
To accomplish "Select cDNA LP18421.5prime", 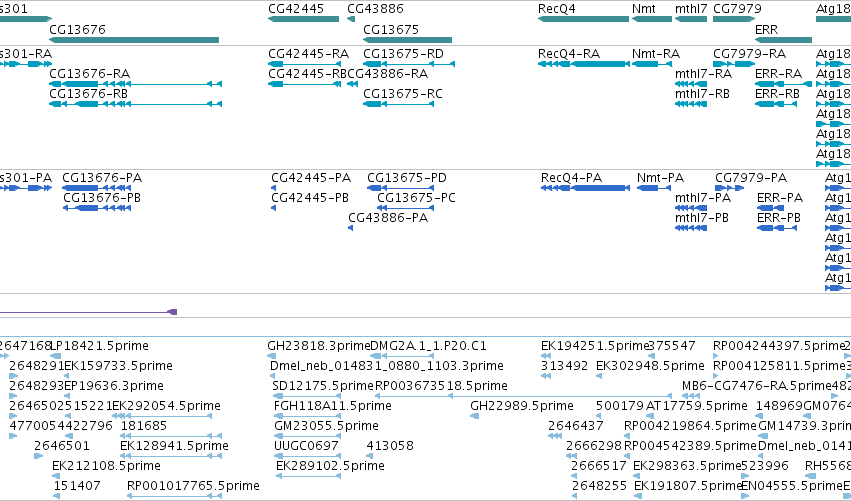I will [99, 346].
